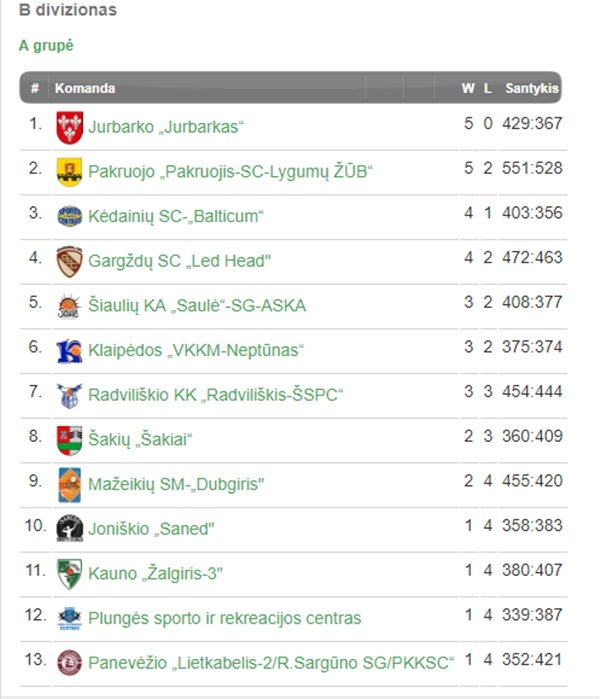This screenshot has height=699, width=600.
Task: Open Pakruojo „Pakruojis-SC-Lygumų ŽŪB“ team page
Action: [230, 171]
